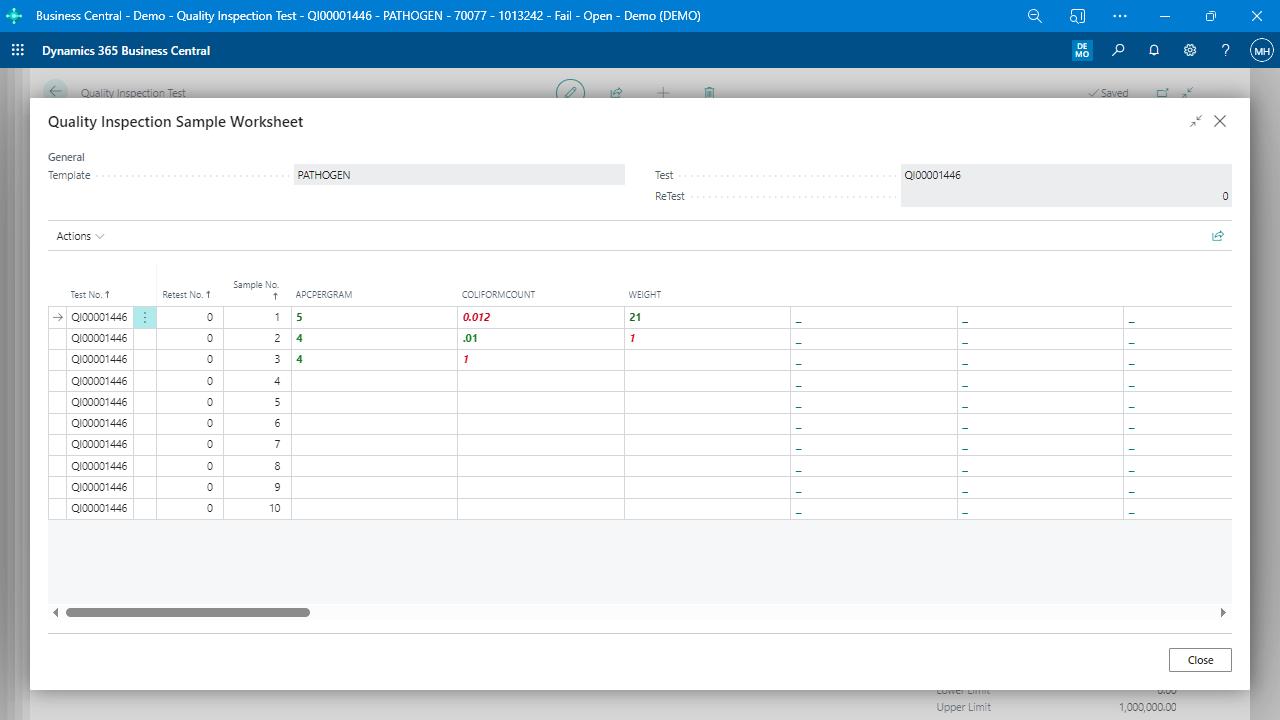
Task: Click the COLIFORMCOUNT column header
Action: coord(498,295)
